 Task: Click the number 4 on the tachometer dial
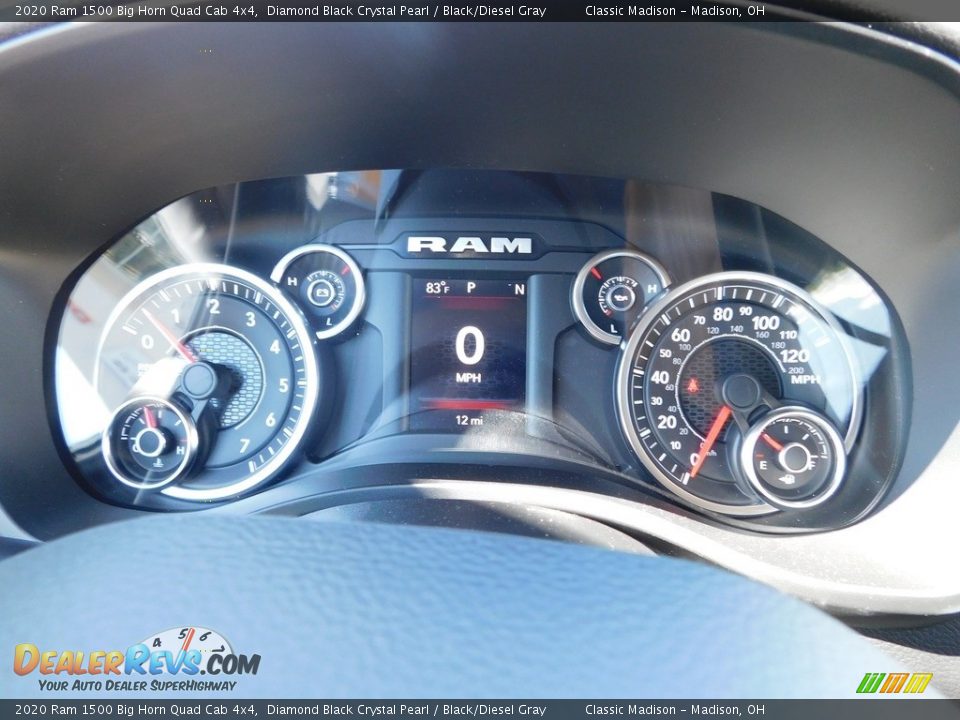coord(274,347)
